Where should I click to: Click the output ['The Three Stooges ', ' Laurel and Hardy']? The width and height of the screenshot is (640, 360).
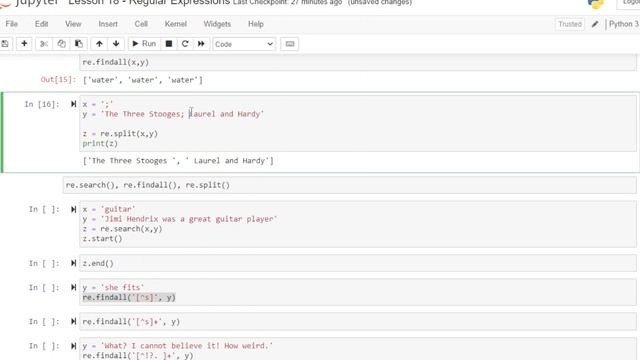click(x=178, y=161)
